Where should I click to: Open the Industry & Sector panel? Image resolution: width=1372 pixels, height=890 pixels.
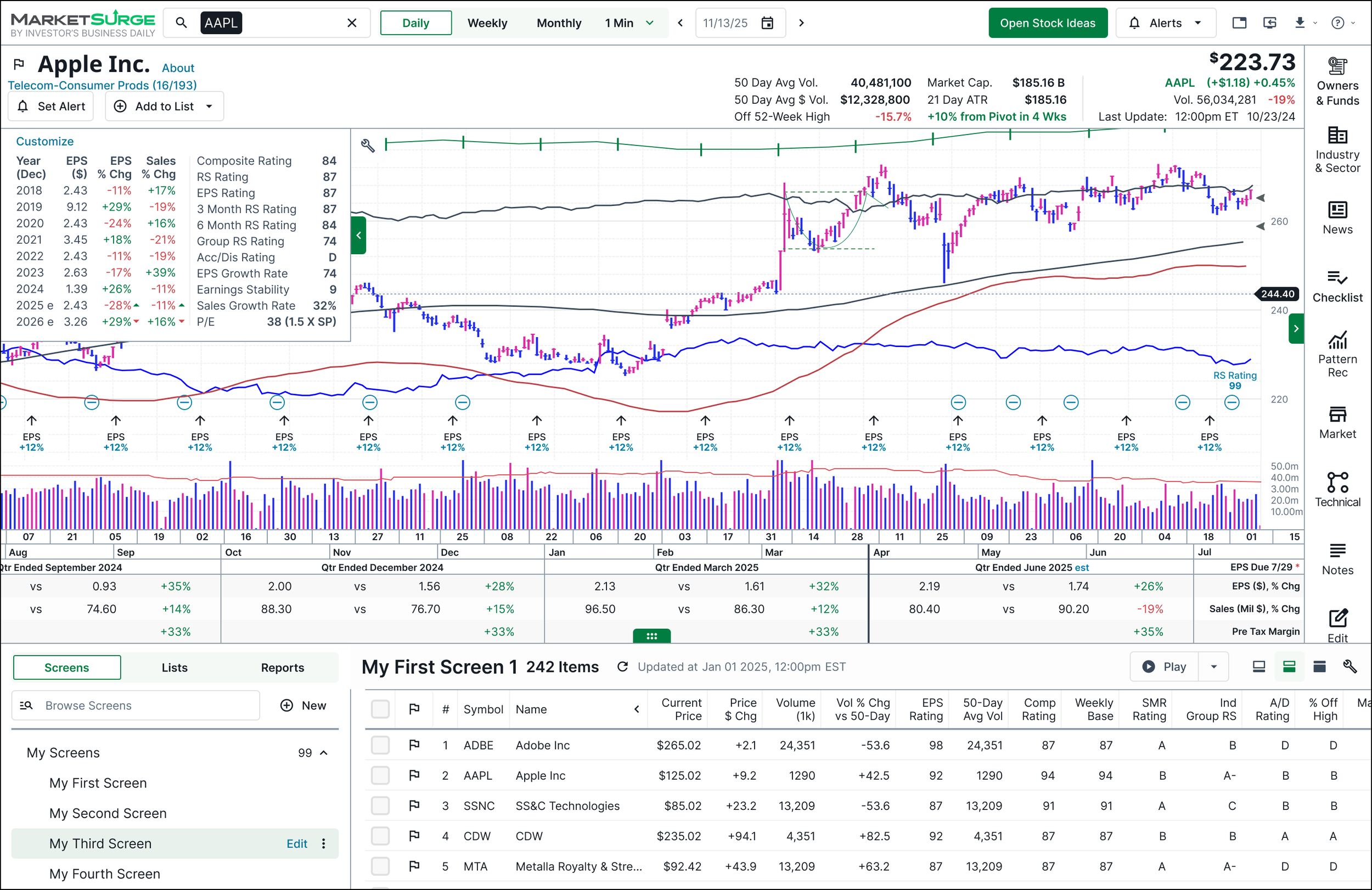click(1337, 149)
